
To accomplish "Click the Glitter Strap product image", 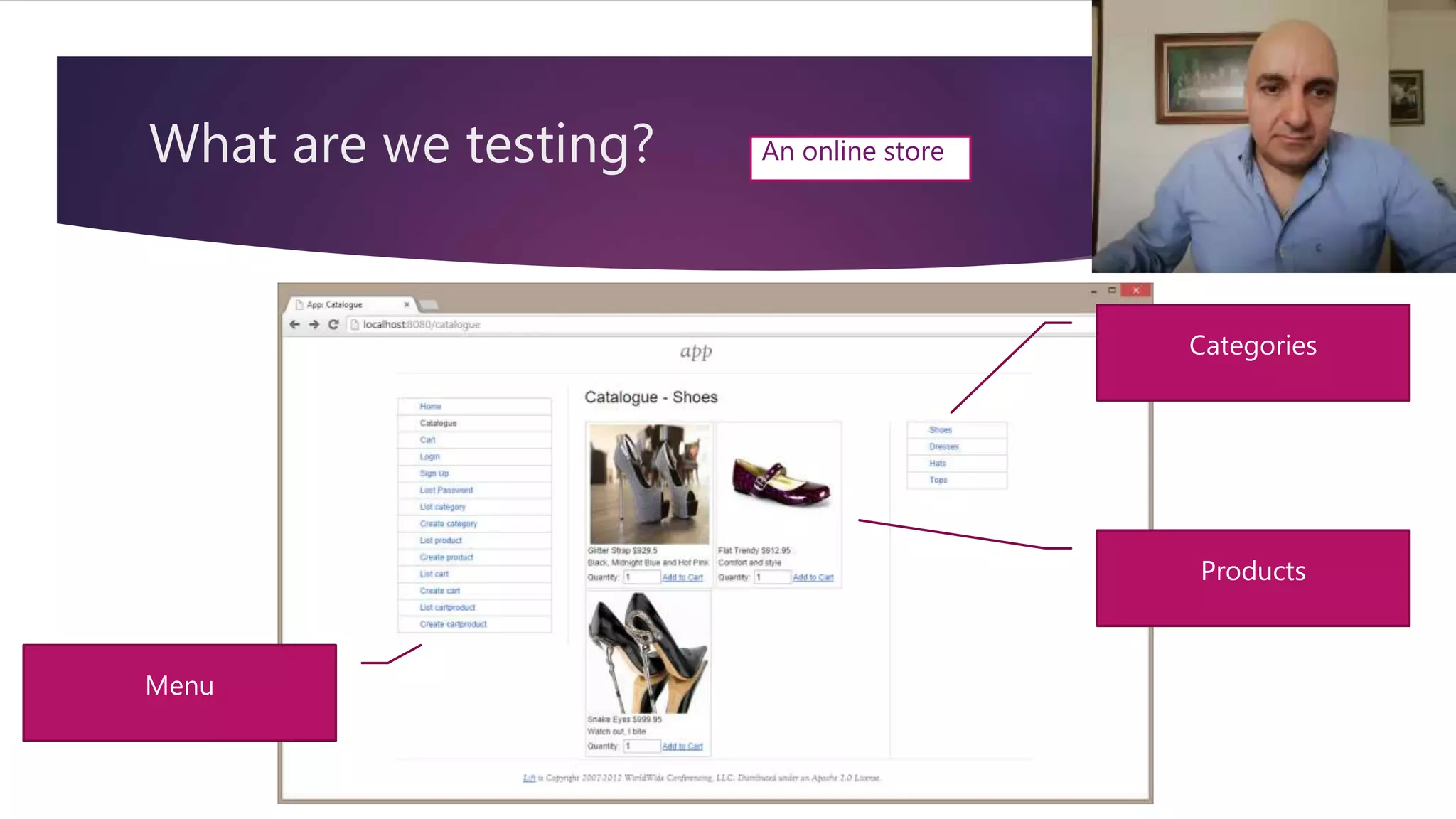I will point(648,483).
